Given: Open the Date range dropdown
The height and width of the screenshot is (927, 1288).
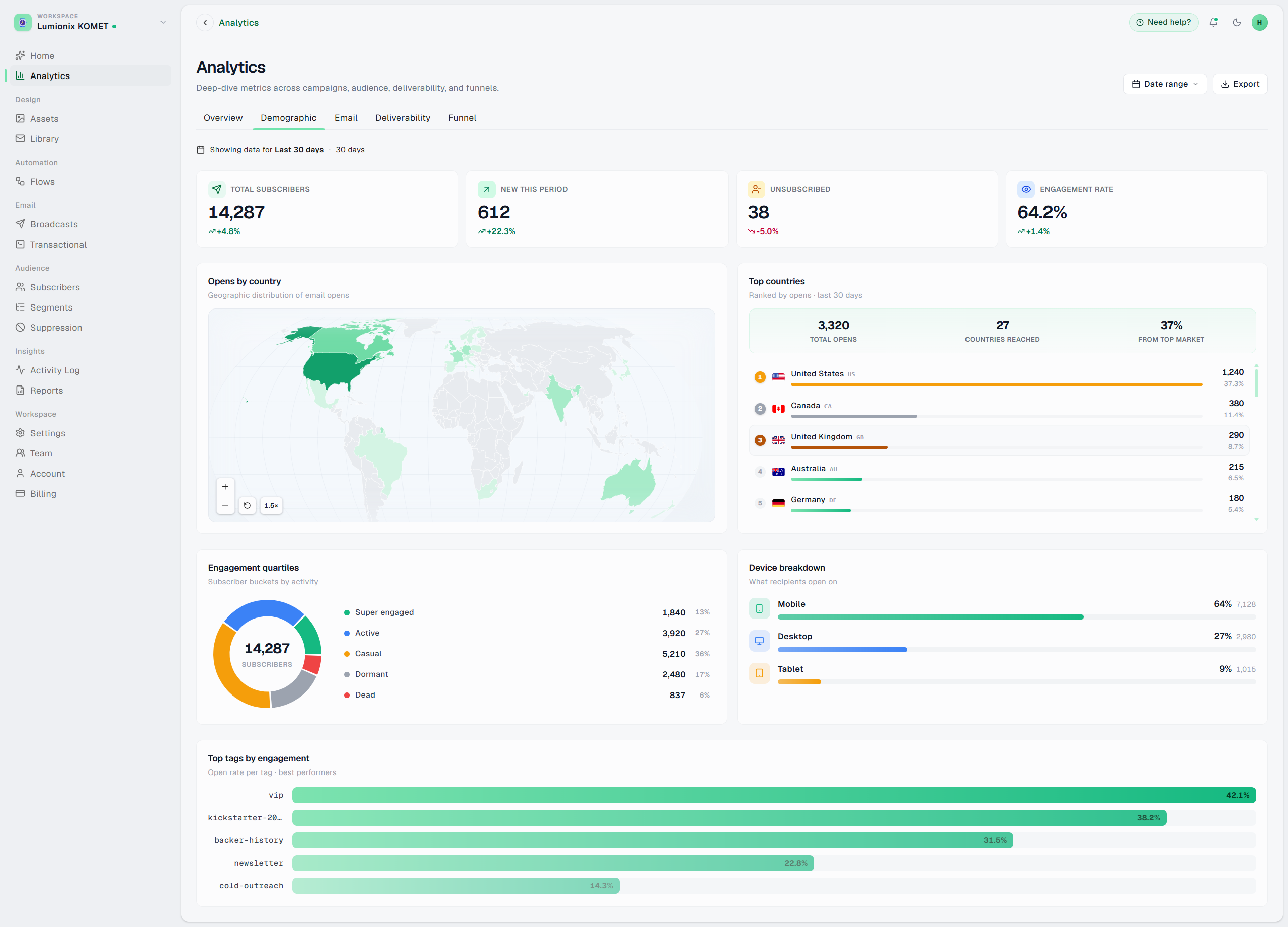Looking at the screenshot, I should pyautogui.click(x=1165, y=84).
